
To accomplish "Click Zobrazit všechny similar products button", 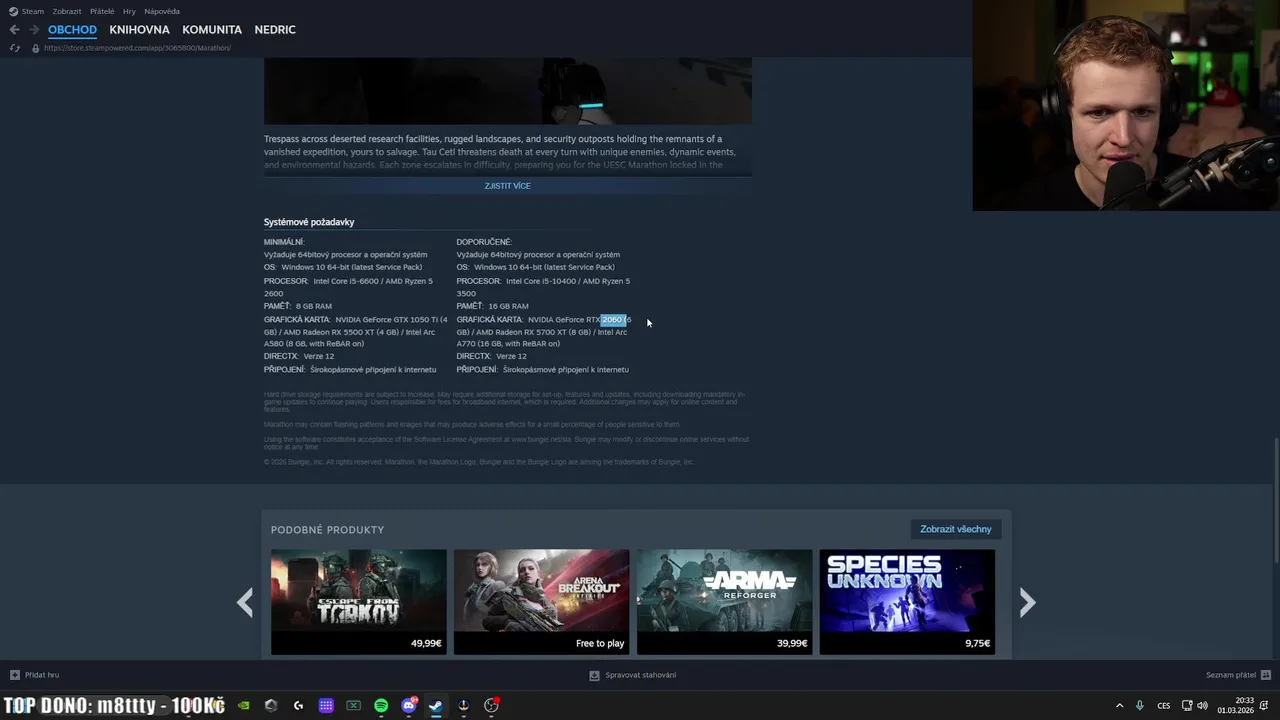I will [956, 529].
